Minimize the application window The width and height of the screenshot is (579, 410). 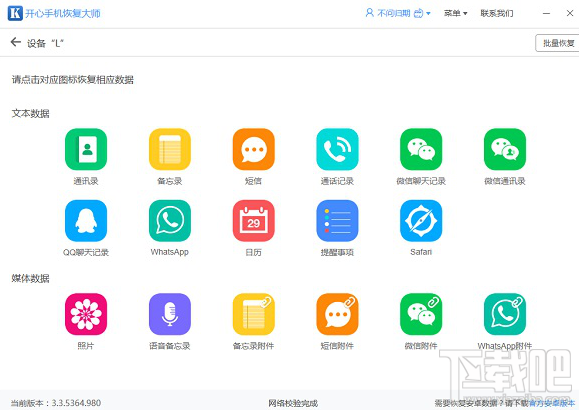(547, 13)
